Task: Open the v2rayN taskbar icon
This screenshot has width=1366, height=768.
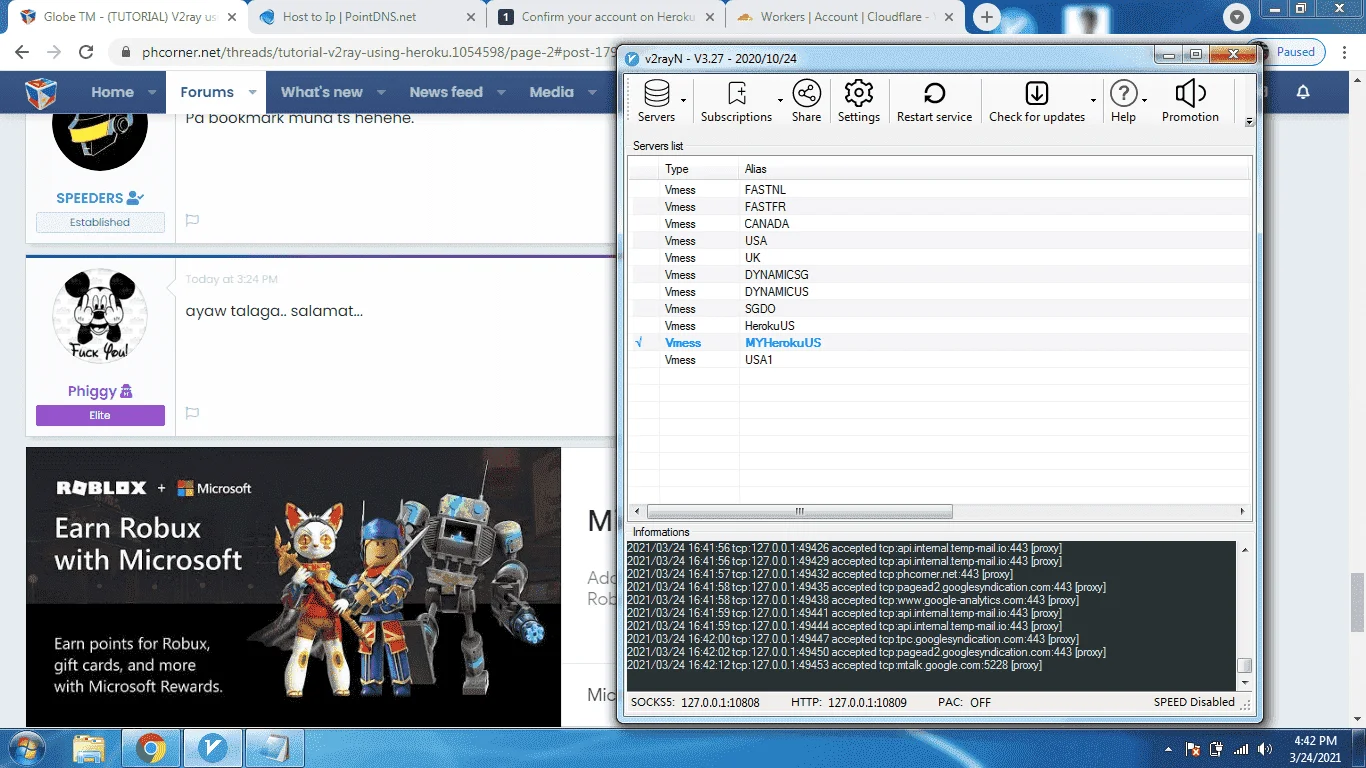Action: pos(211,748)
